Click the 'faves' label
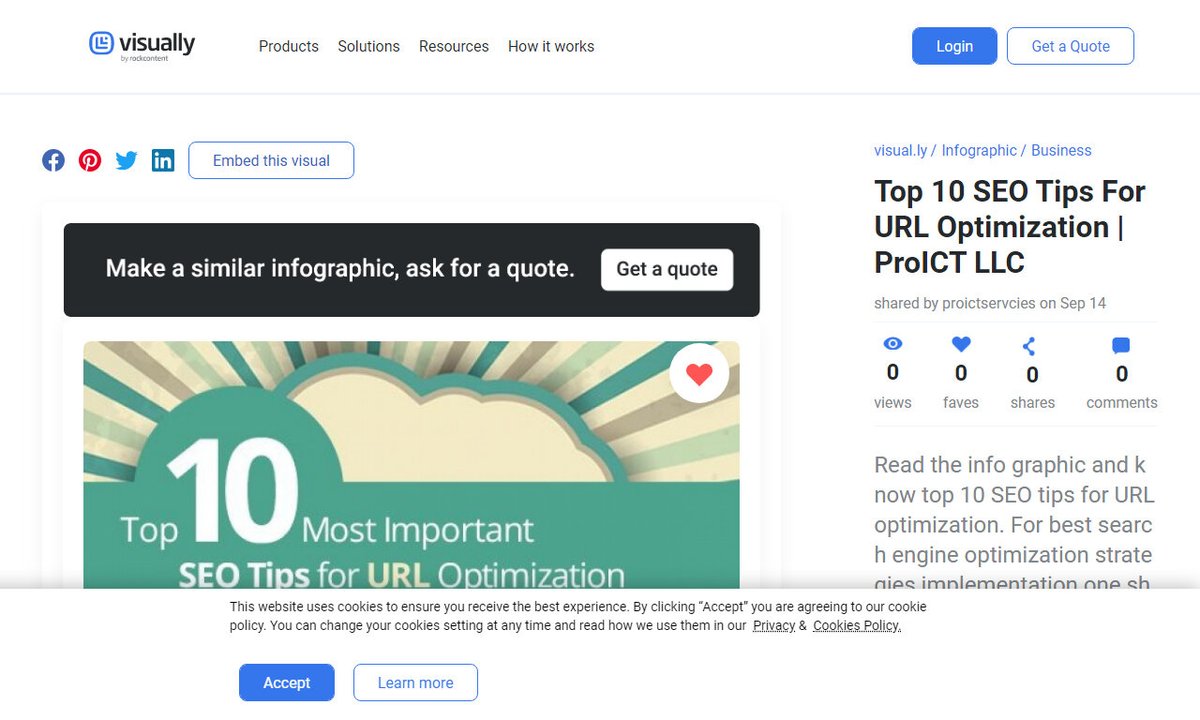This screenshot has height=720, width=1200. (961, 403)
